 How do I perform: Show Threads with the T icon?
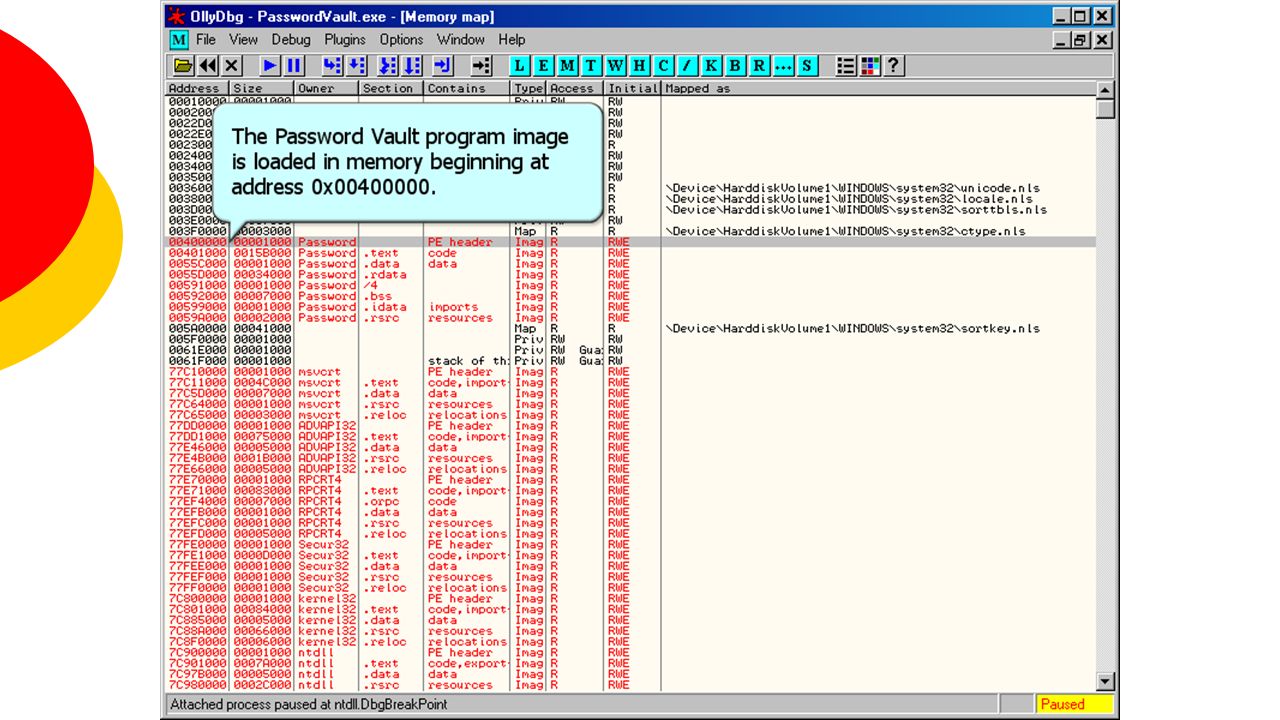[x=591, y=66]
